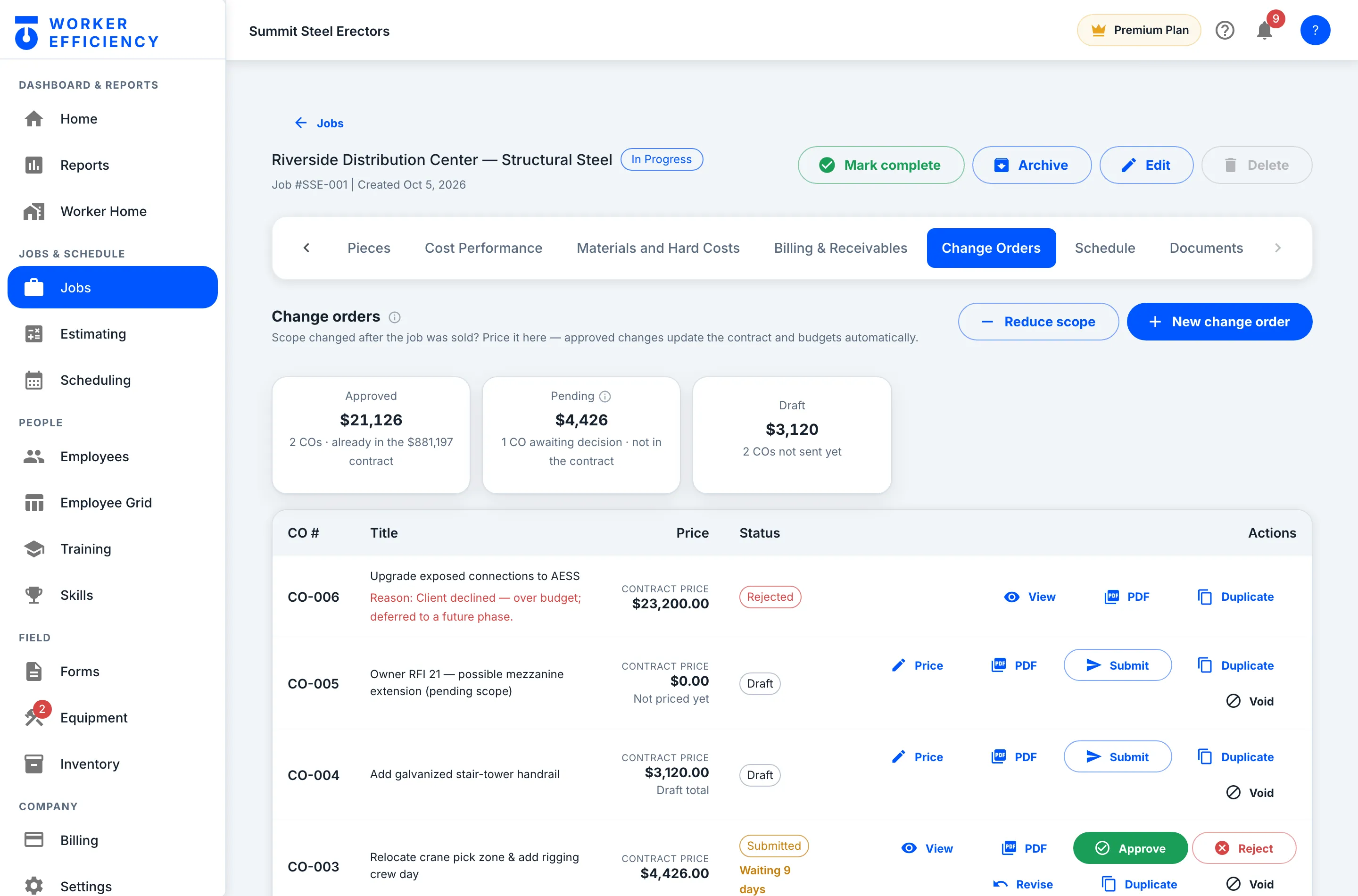The width and height of the screenshot is (1358, 896).
Task: Open Estimating in the sidebar
Action: [113, 334]
